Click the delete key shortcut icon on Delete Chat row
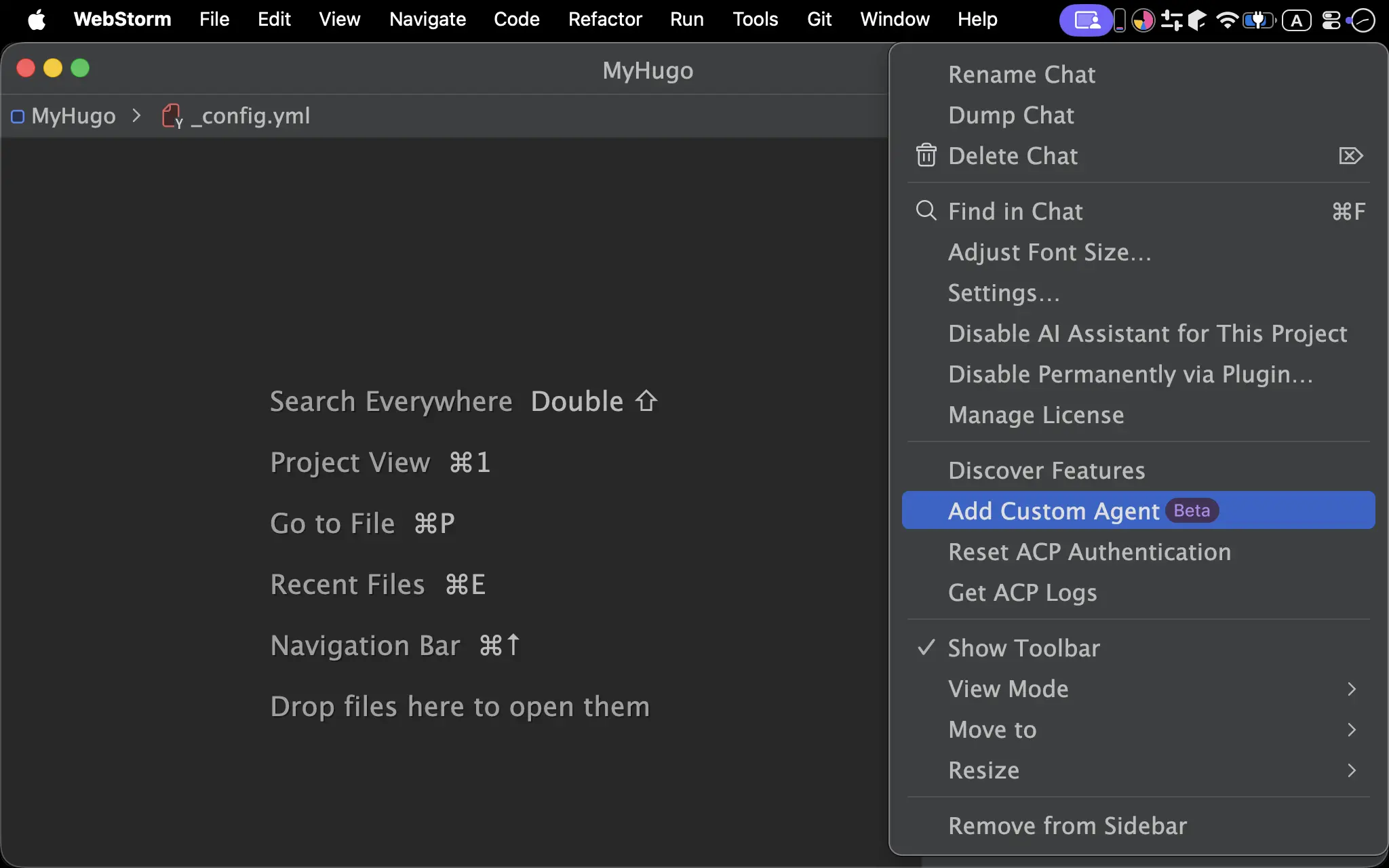The width and height of the screenshot is (1389, 868). [x=1350, y=156]
